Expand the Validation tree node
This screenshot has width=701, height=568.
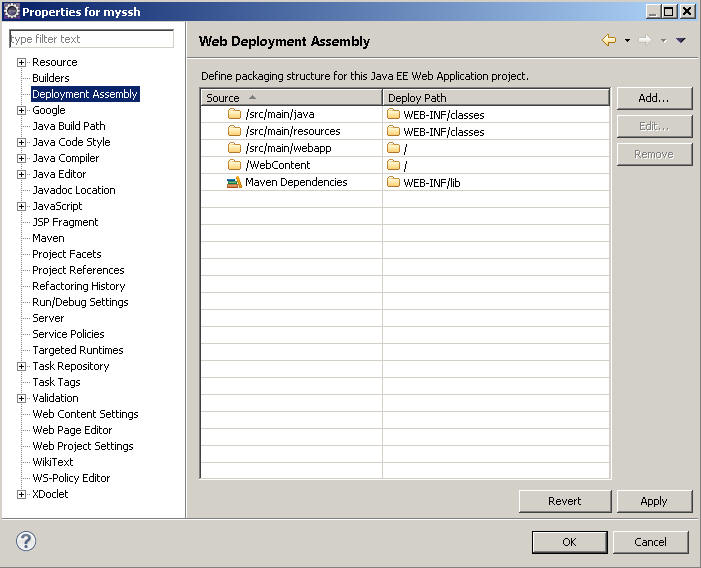[21, 398]
